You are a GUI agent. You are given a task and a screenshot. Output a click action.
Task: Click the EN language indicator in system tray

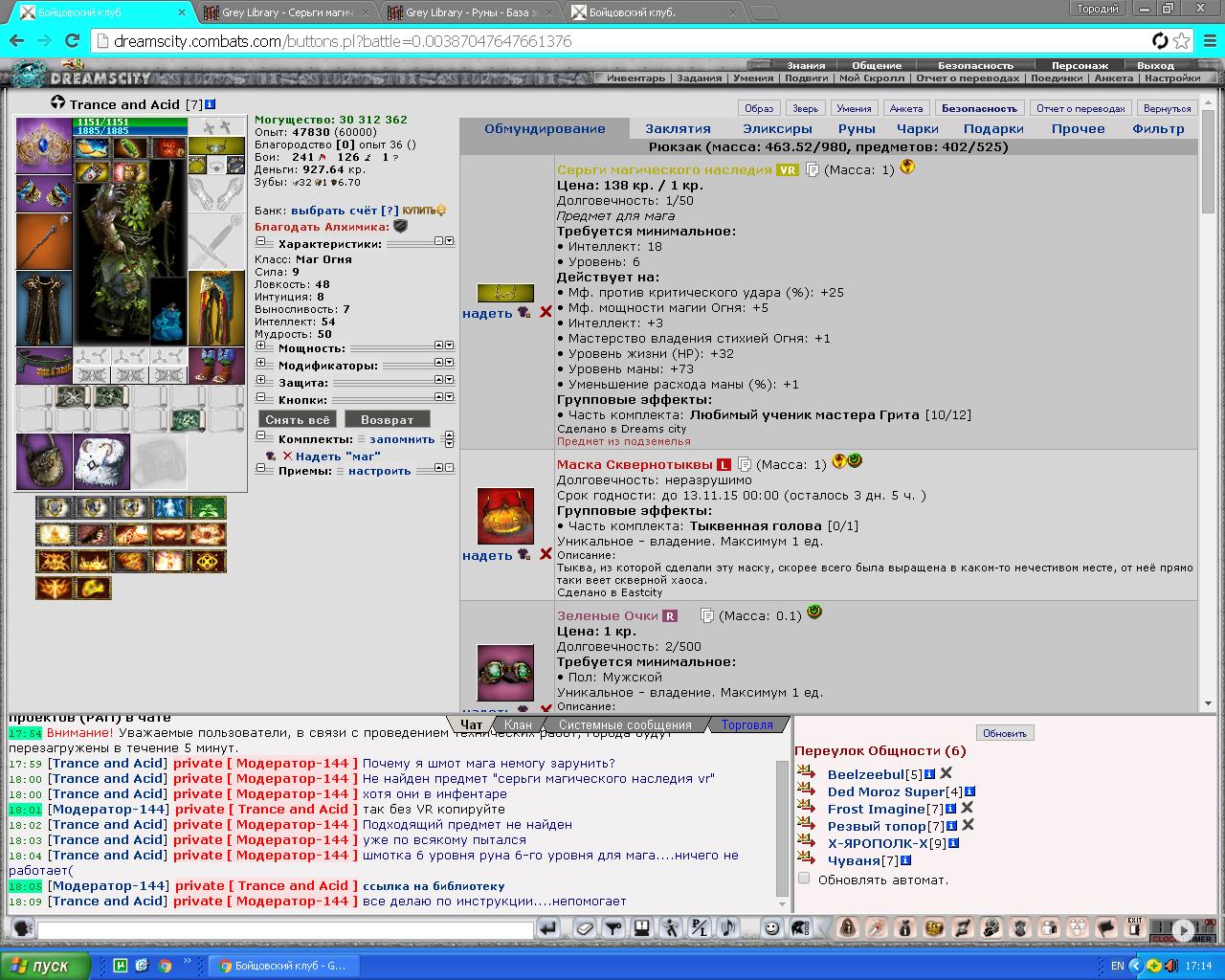1117,966
